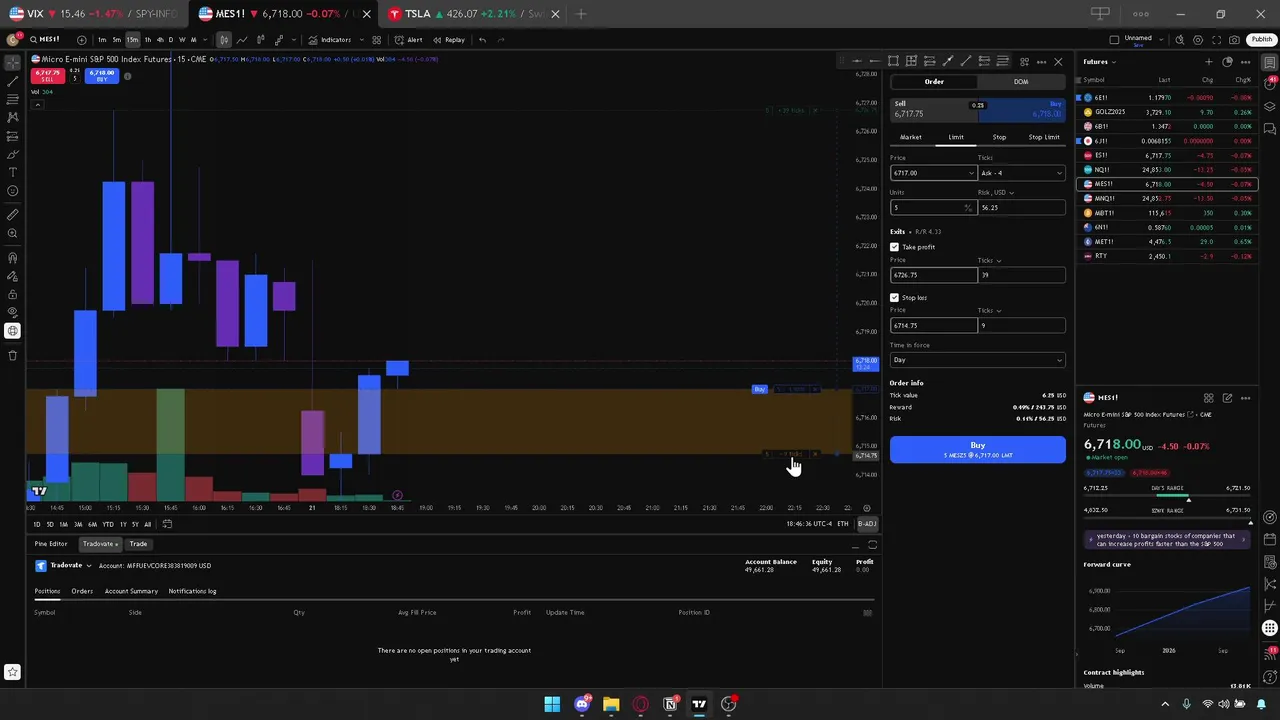Select GOLZ2025 in the watchlist

pos(1166,112)
